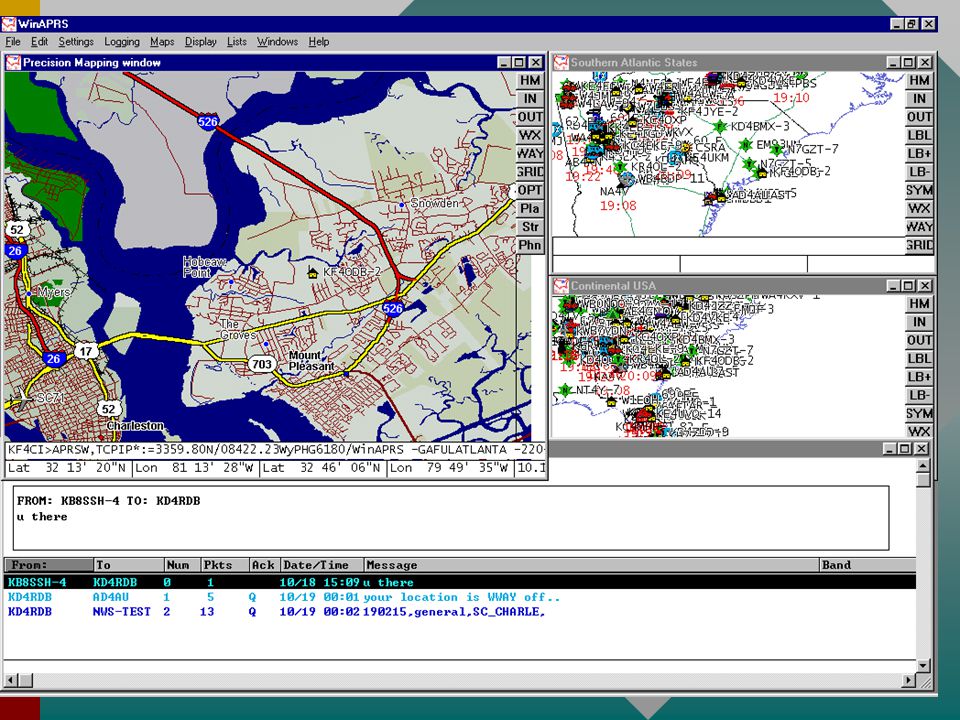The image size is (960, 720).
Task: Click the Date/Time column header
Action: pyautogui.click(x=322, y=565)
